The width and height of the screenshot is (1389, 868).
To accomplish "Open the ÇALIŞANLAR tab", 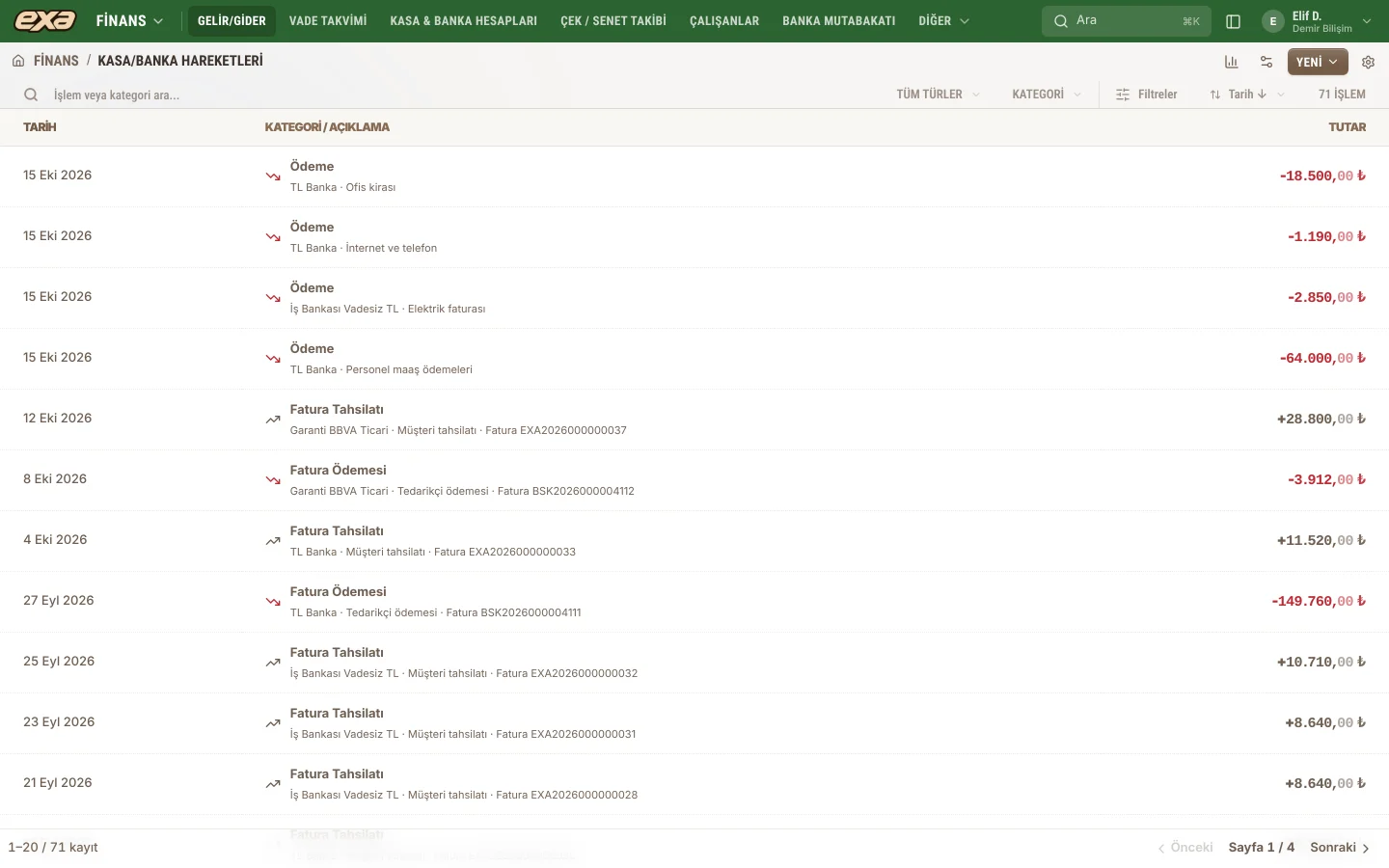I will [x=724, y=21].
